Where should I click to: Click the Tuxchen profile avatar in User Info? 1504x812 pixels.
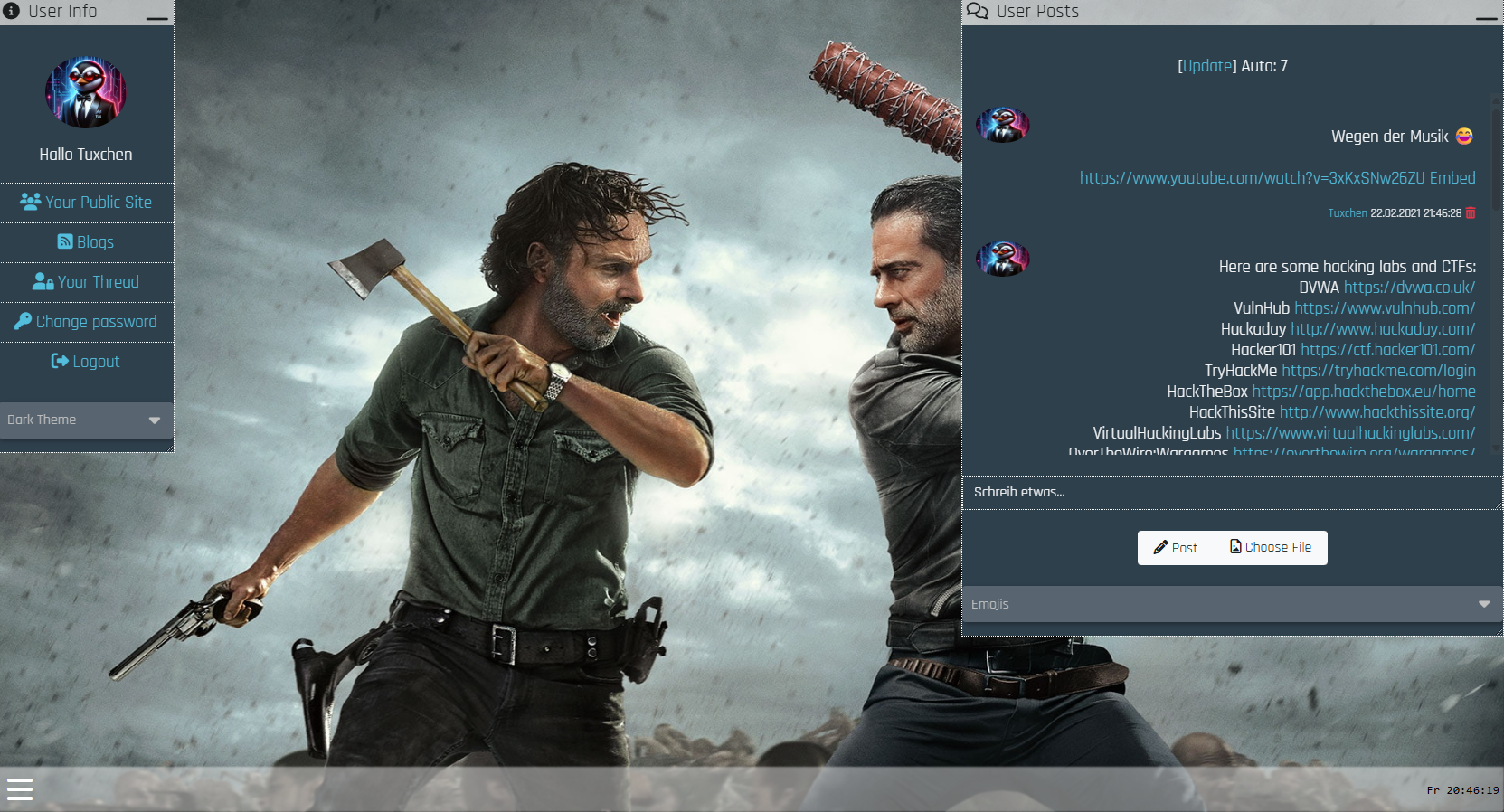tap(86, 92)
